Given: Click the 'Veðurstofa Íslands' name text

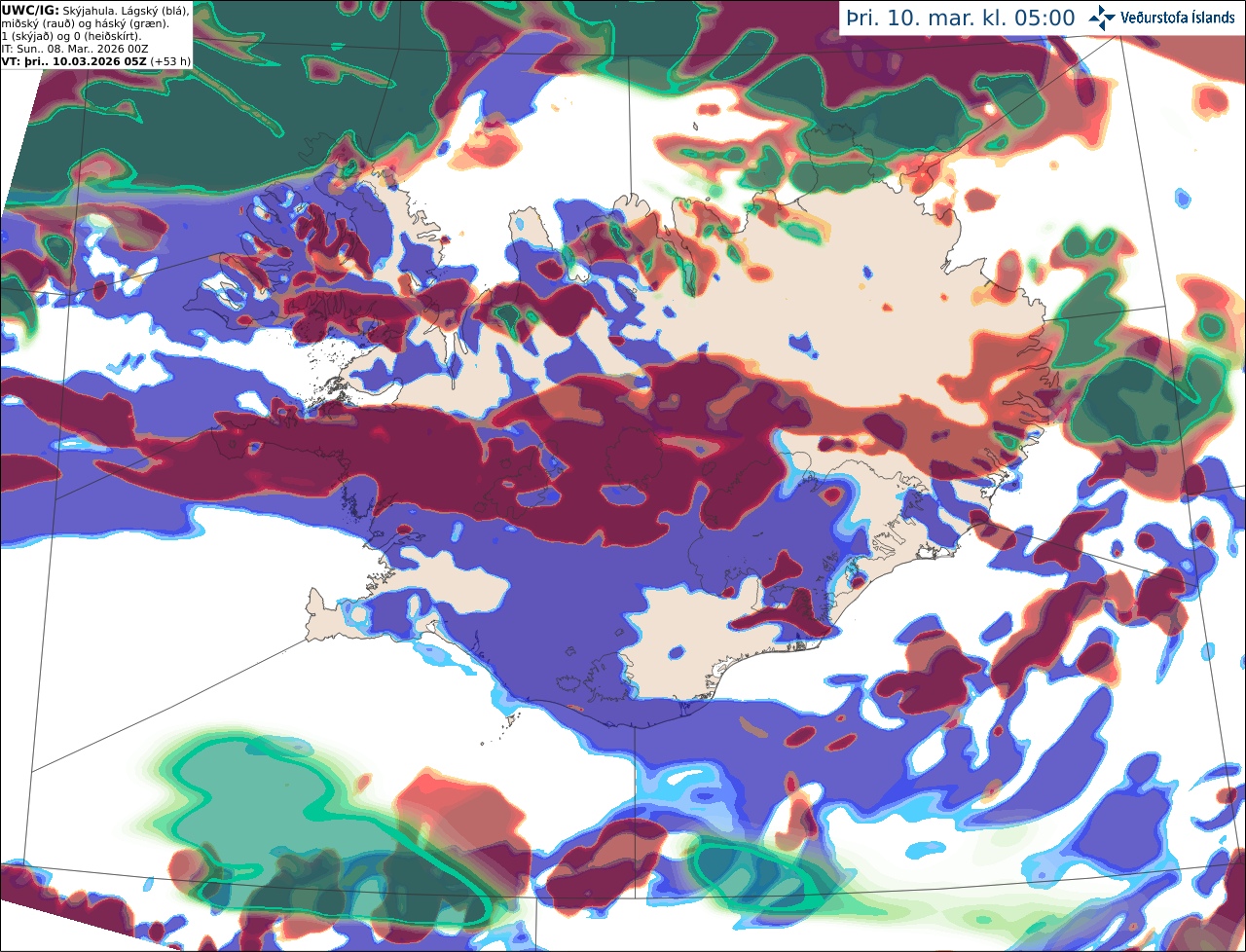Looking at the screenshot, I should pyautogui.click(x=1178, y=18).
